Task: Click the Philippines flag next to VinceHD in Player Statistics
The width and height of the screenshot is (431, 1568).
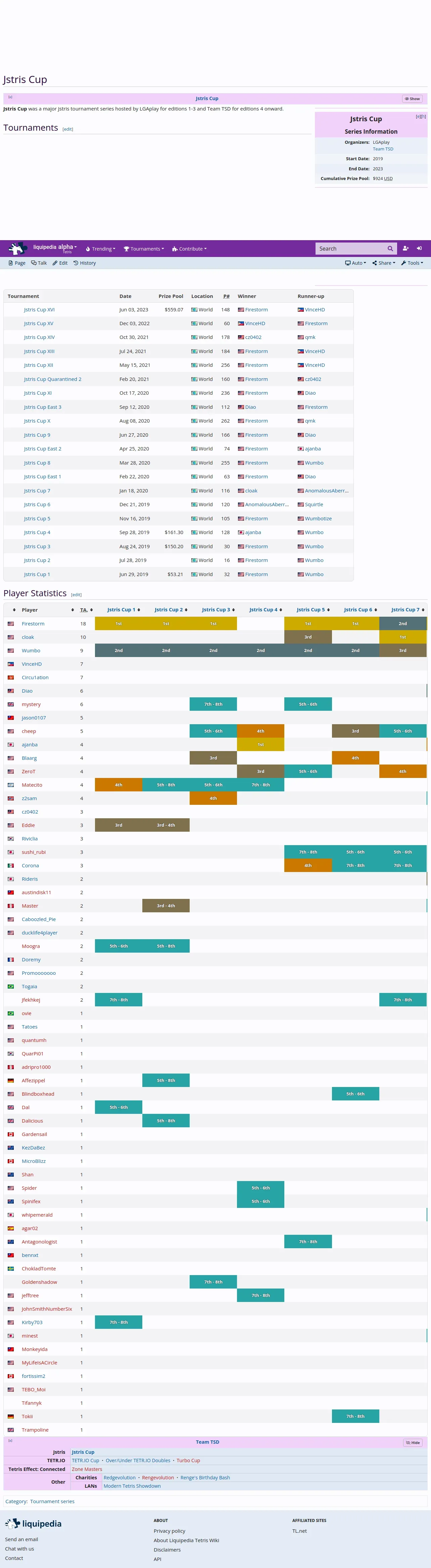Action: click(10, 664)
